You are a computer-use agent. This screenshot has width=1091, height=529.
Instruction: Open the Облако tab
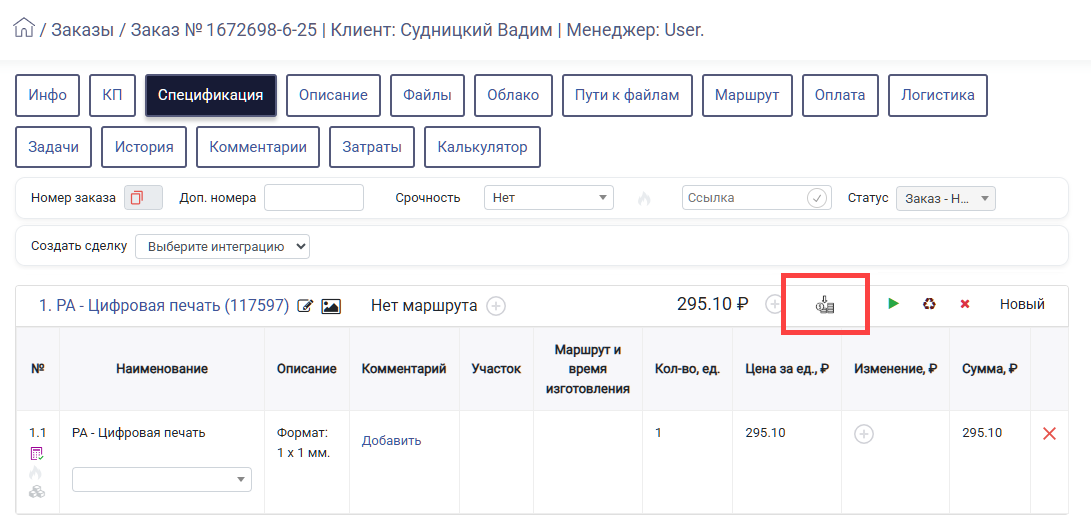pyautogui.click(x=513, y=95)
